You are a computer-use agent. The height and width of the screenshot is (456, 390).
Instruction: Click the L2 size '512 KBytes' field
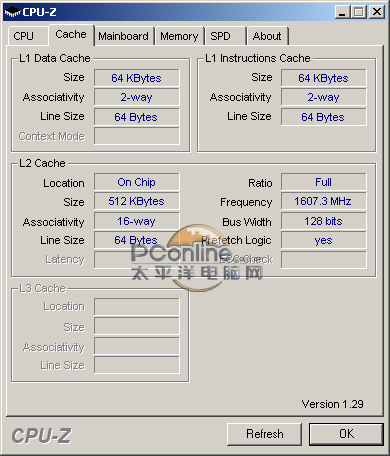point(137,201)
